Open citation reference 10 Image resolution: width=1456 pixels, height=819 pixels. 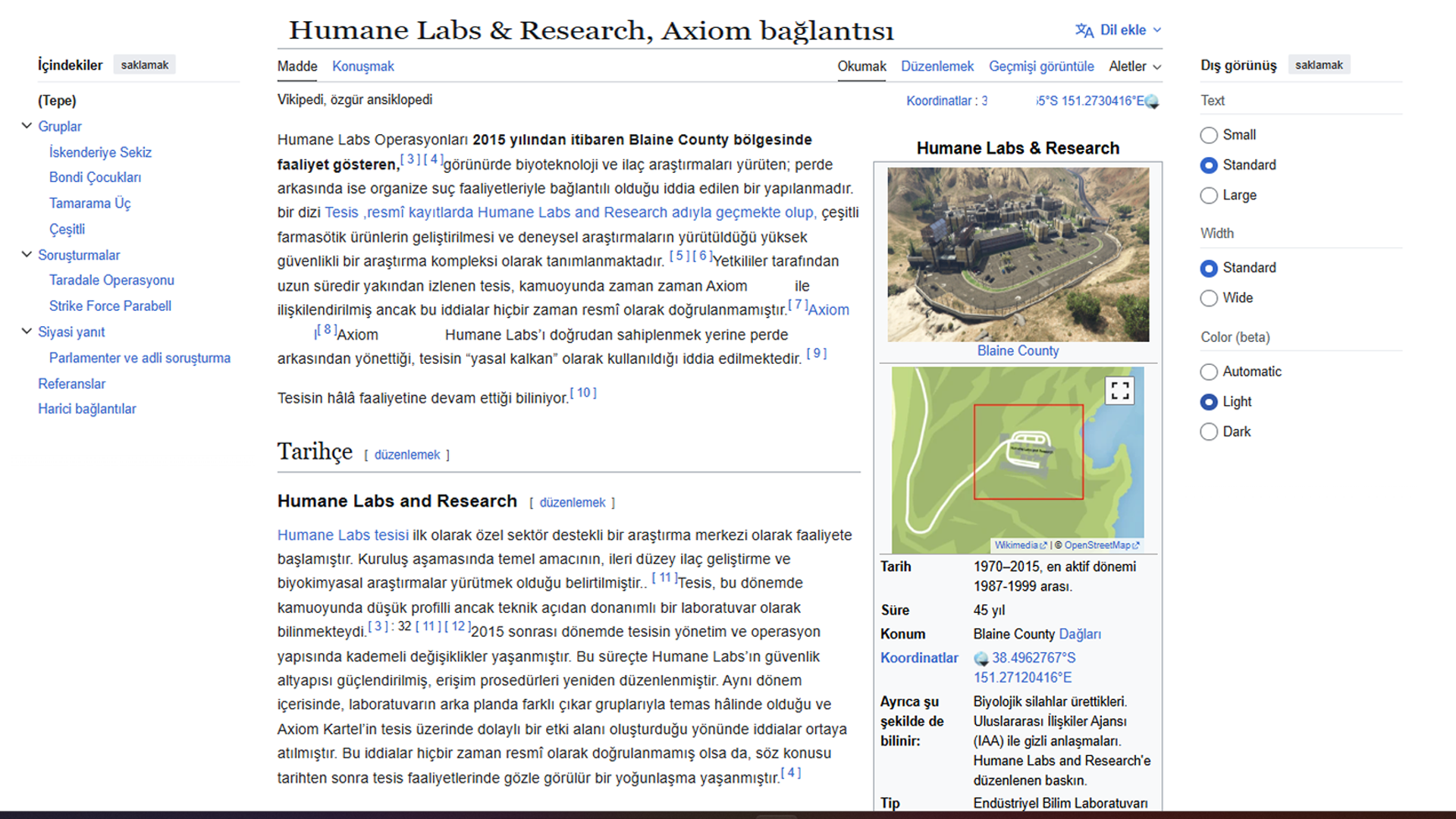(583, 393)
